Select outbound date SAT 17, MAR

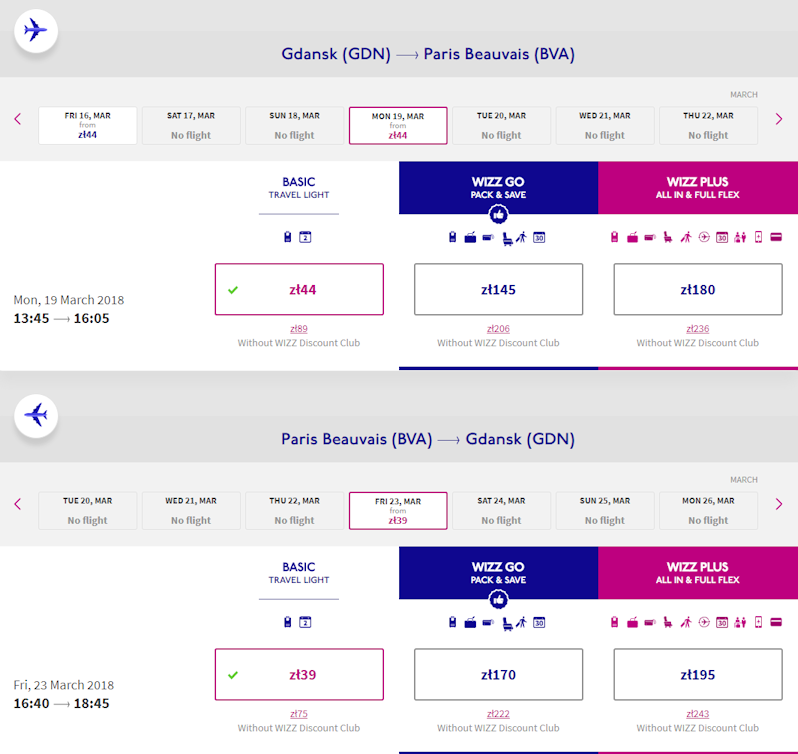[x=191, y=126]
